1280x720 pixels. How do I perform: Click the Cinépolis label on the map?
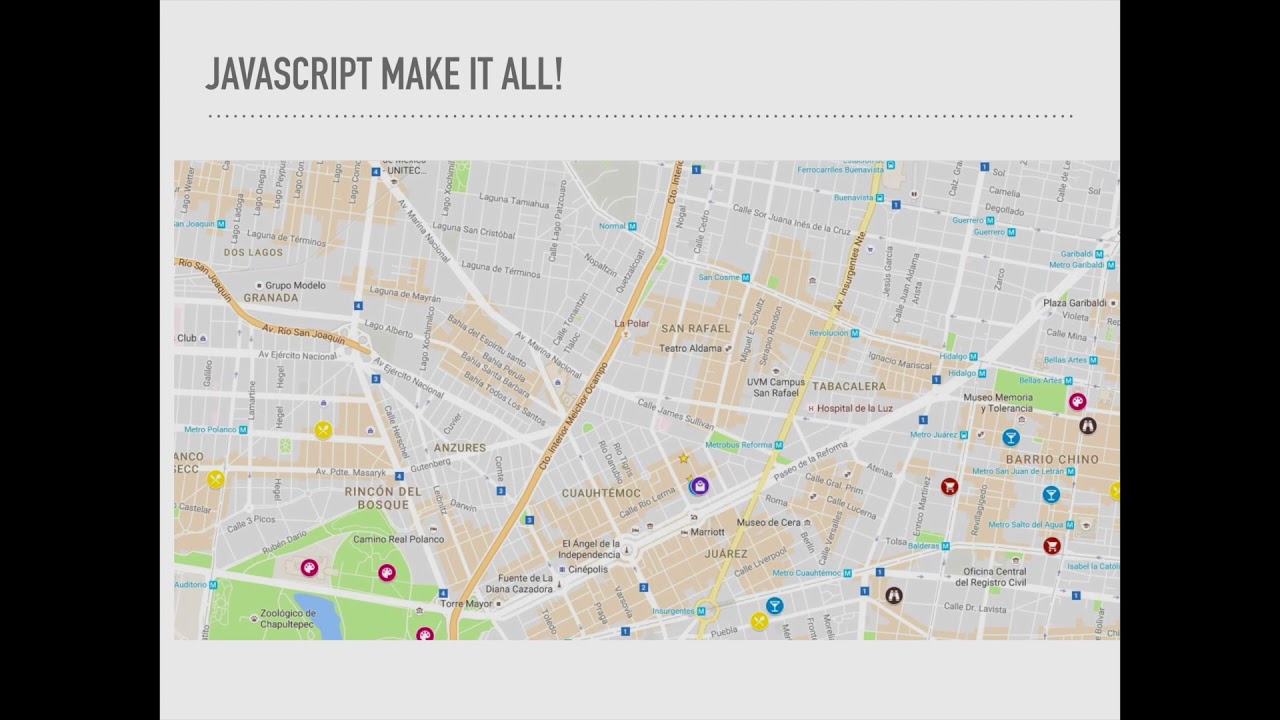(x=588, y=569)
